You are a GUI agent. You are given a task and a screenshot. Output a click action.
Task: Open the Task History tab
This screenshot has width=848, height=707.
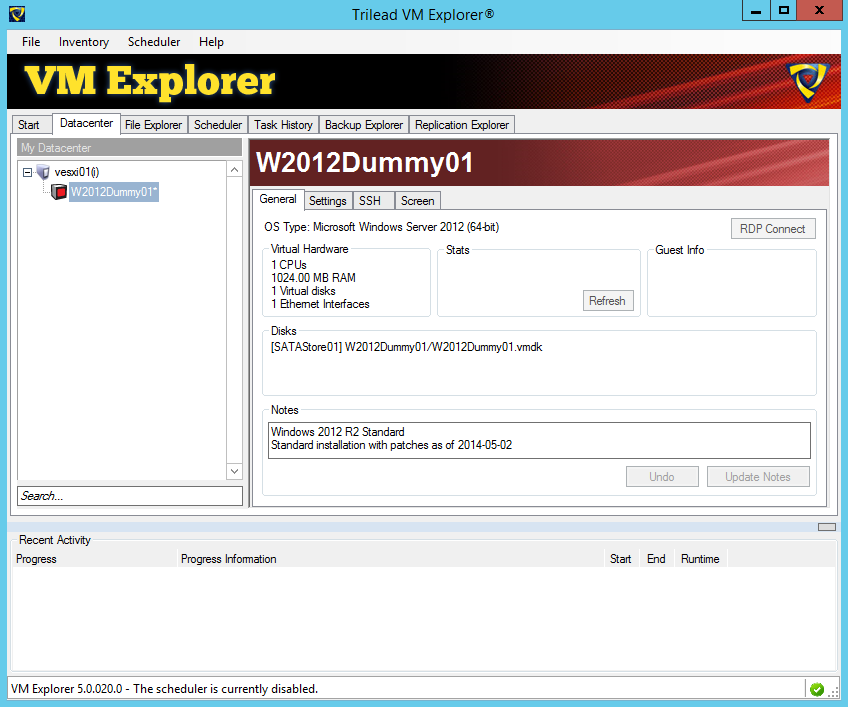tap(283, 125)
